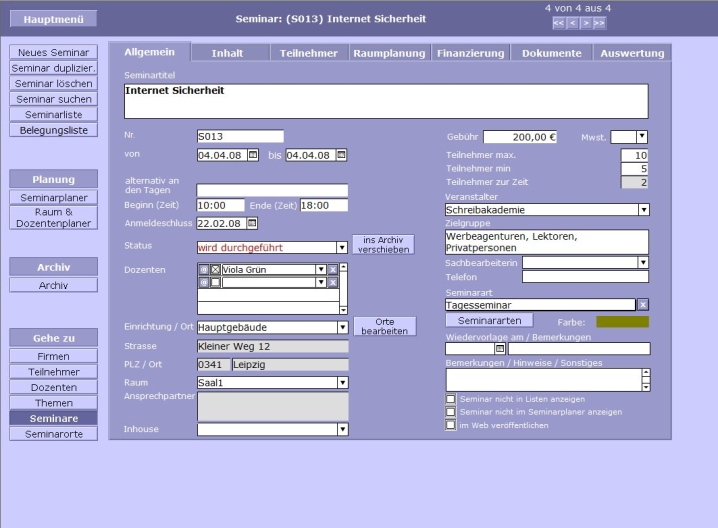This screenshot has height=528, width=718.
Task: Switch to the Teilnehmer tab
Action: [x=309, y=53]
